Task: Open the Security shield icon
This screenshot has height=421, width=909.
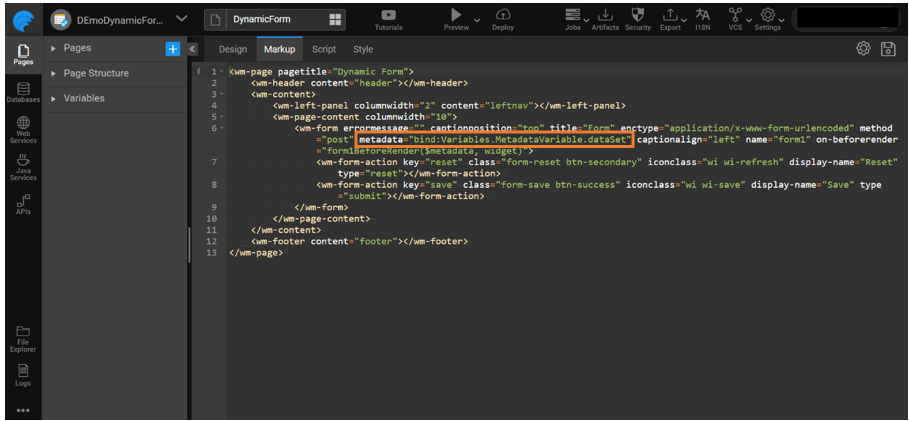Action: (637, 15)
